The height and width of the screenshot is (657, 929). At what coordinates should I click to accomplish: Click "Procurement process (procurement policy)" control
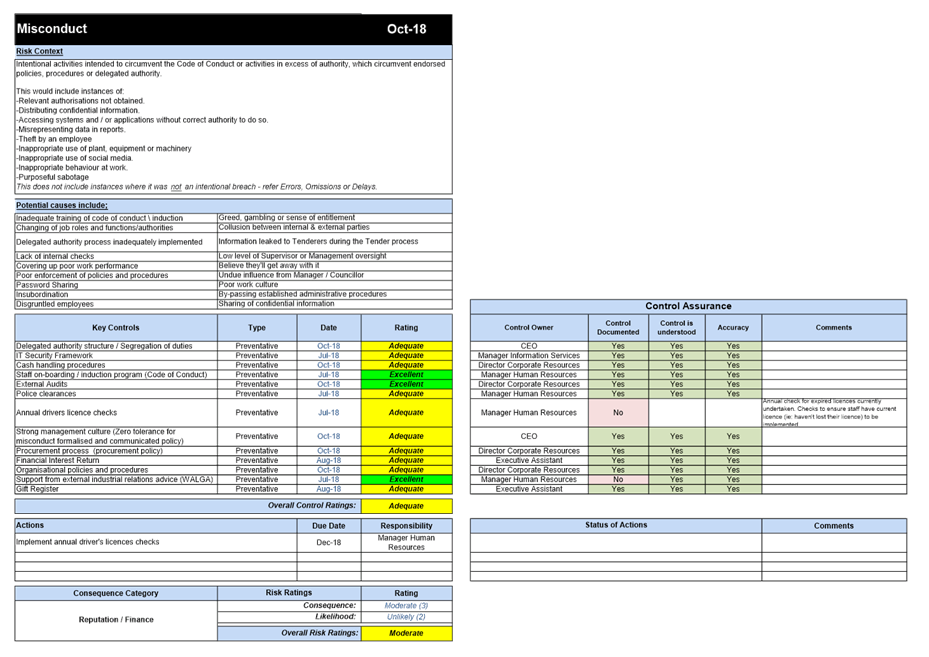point(116,451)
